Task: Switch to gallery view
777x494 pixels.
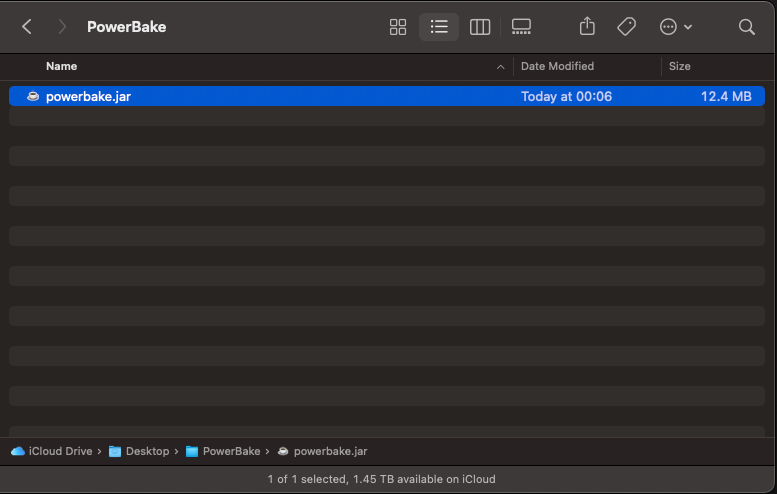Action: click(521, 27)
